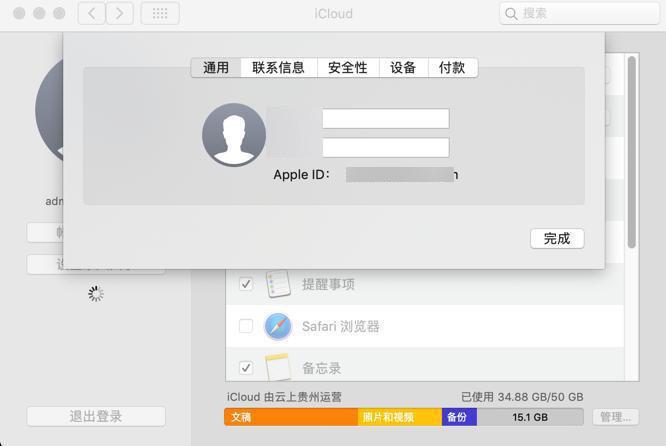Click the 搜索 search field
The width and height of the screenshot is (666, 446).
point(579,14)
